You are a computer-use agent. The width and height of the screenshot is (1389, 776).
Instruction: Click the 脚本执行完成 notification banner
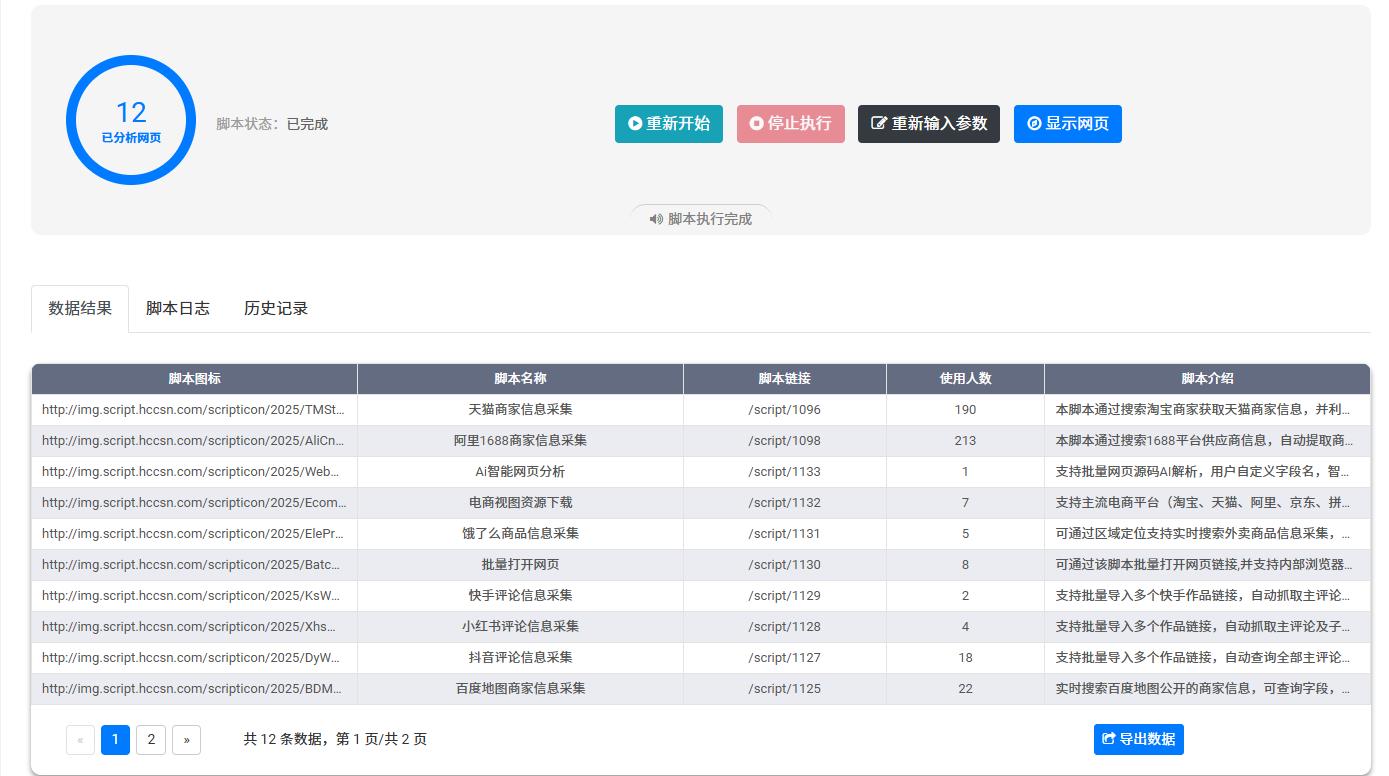(x=700, y=219)
